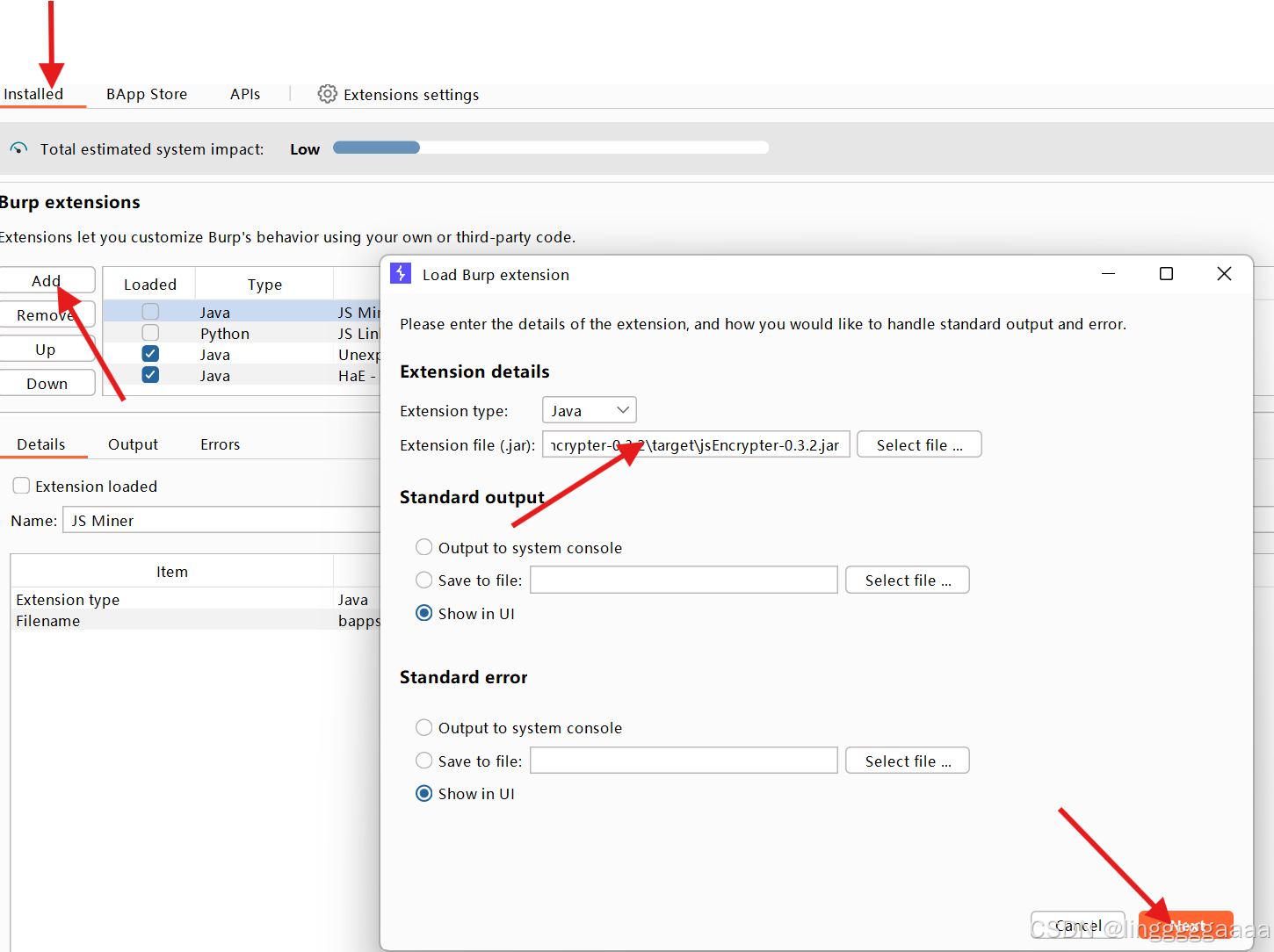Click the Name field containing JS Miner
Image resolution: width=1274 pixels, height=952 pixels.
221,520
